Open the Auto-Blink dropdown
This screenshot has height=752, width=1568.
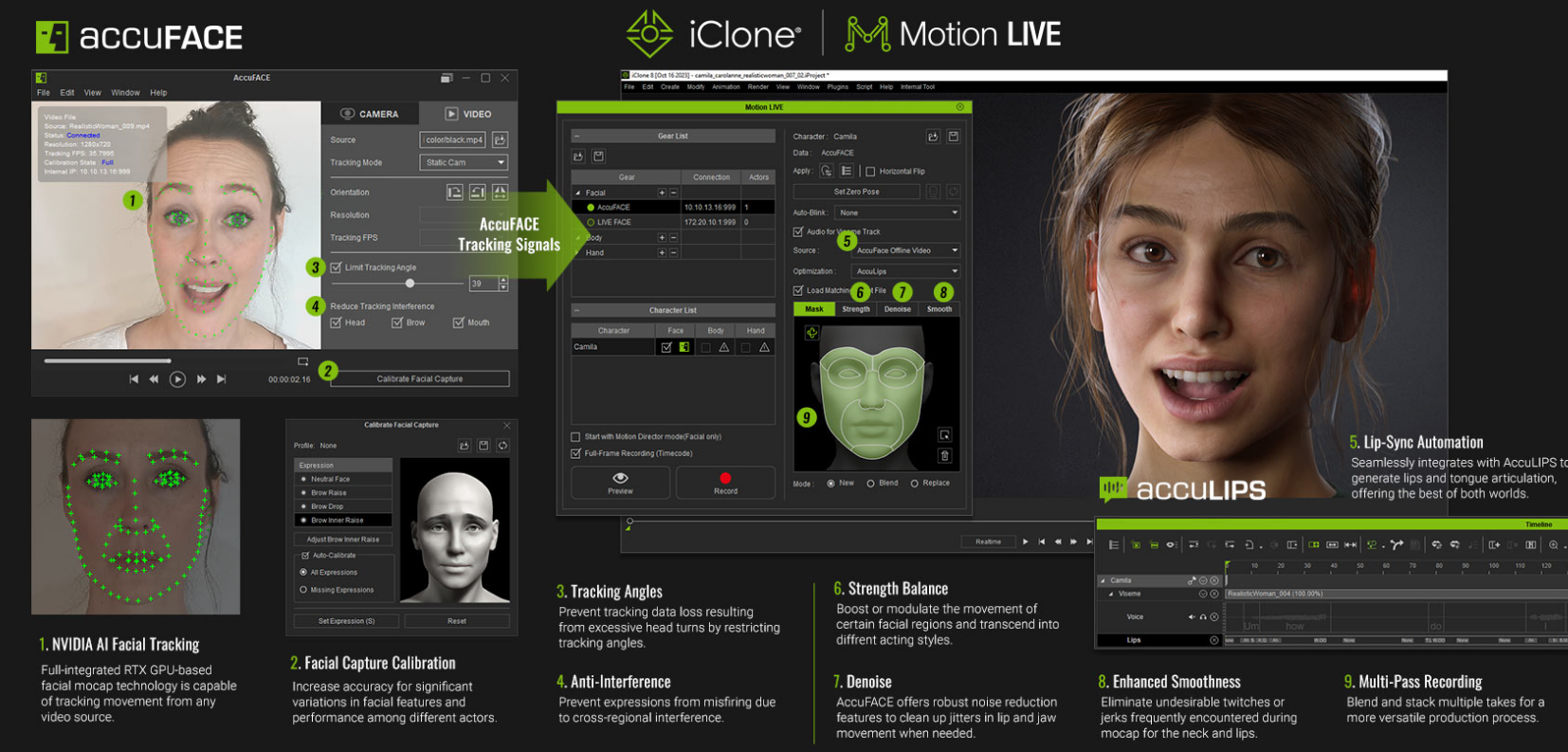[897, 212]
